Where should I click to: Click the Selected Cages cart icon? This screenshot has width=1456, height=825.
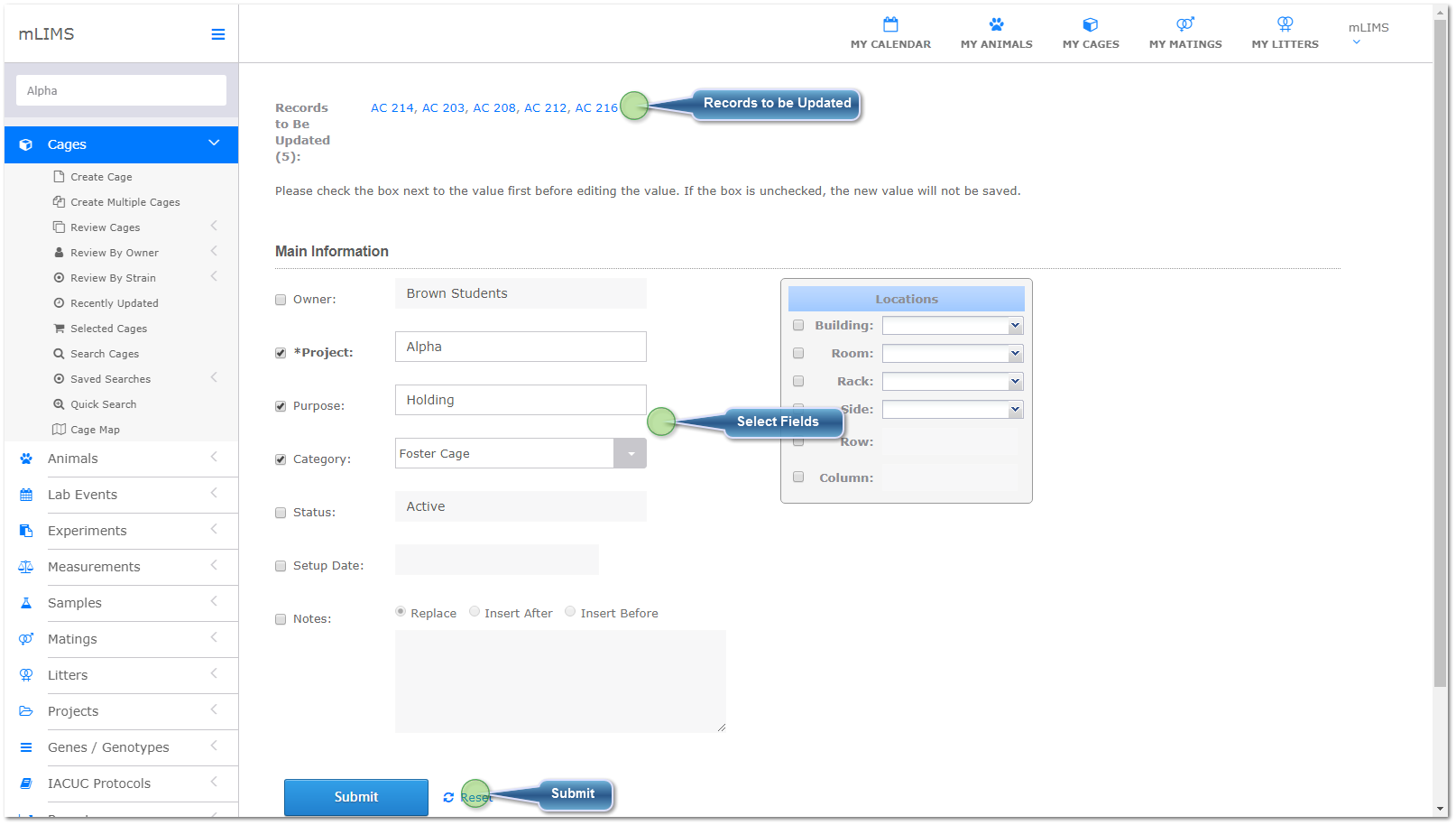pos(59,329)
